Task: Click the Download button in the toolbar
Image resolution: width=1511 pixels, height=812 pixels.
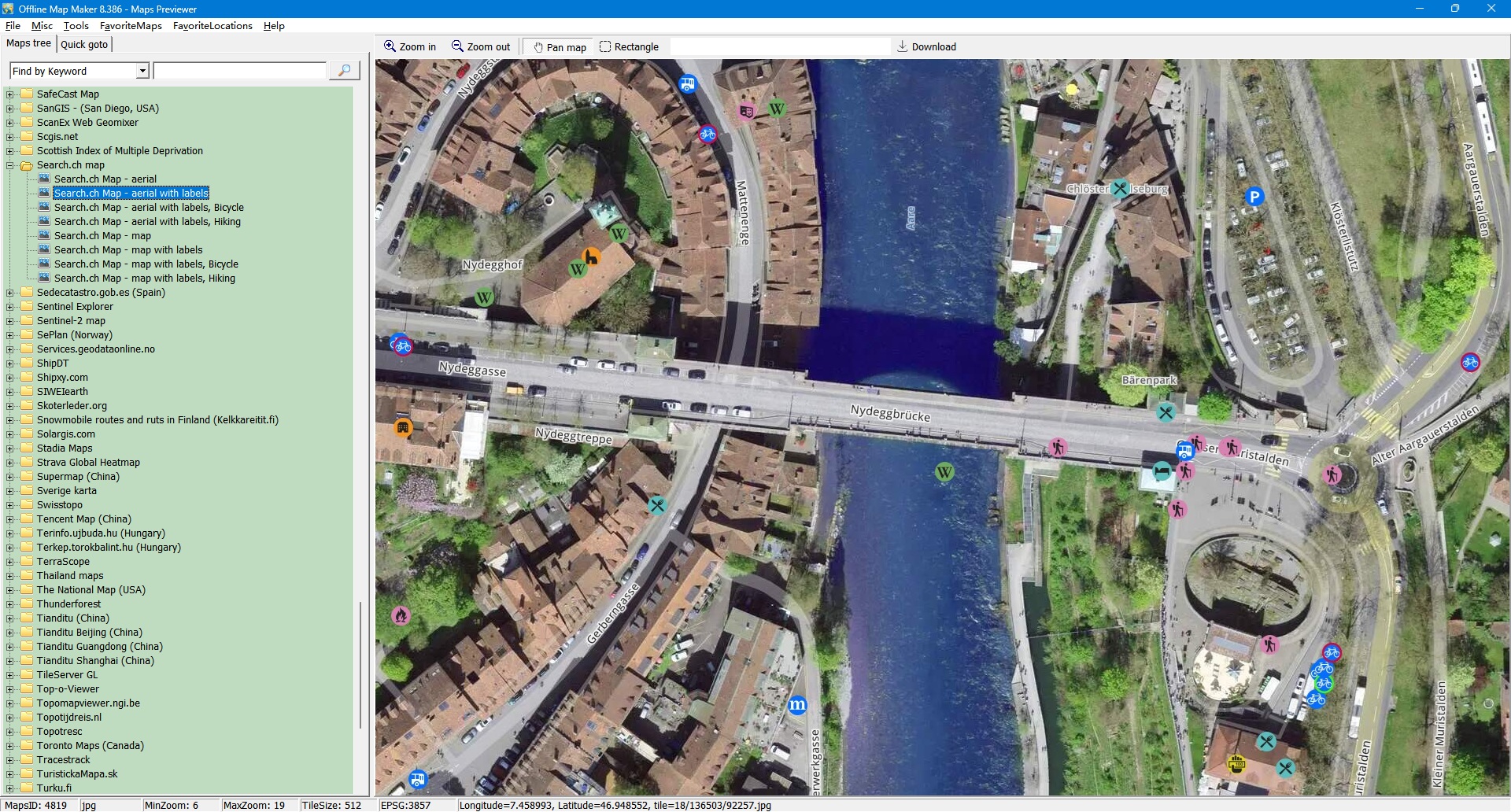Action: pos(926,46)
